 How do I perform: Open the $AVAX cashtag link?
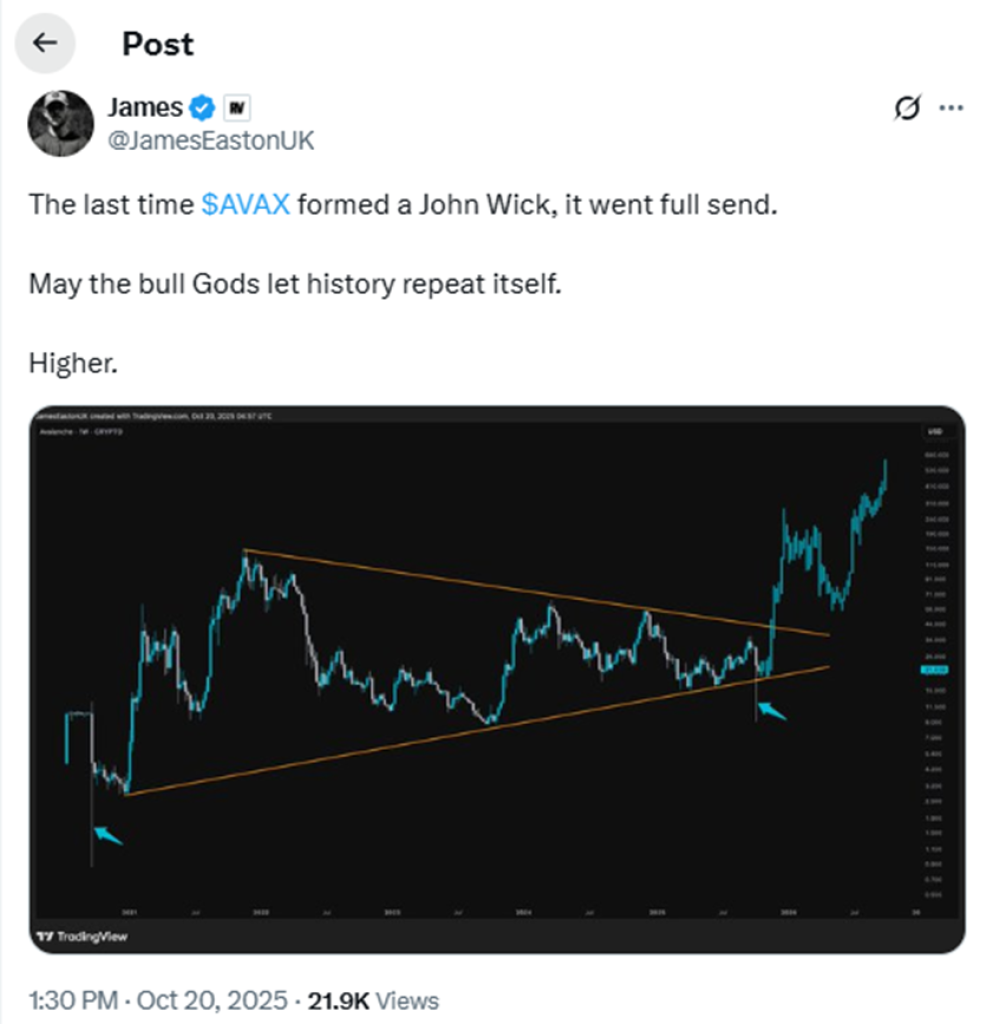245,205
